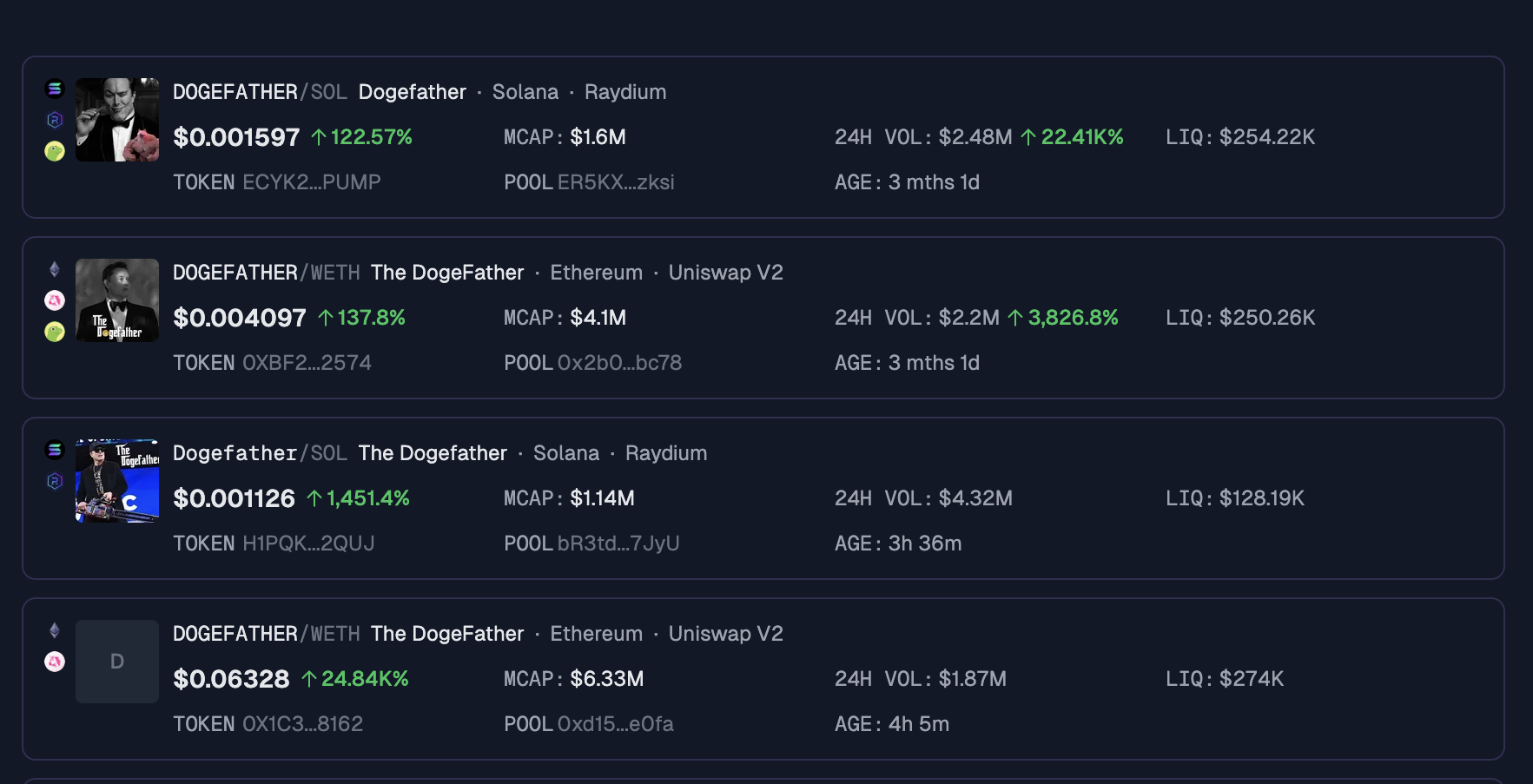Click the Raydium icon on the first DOGEFATHER/SOL card
1533x784 pixels.
coord(55,120)
